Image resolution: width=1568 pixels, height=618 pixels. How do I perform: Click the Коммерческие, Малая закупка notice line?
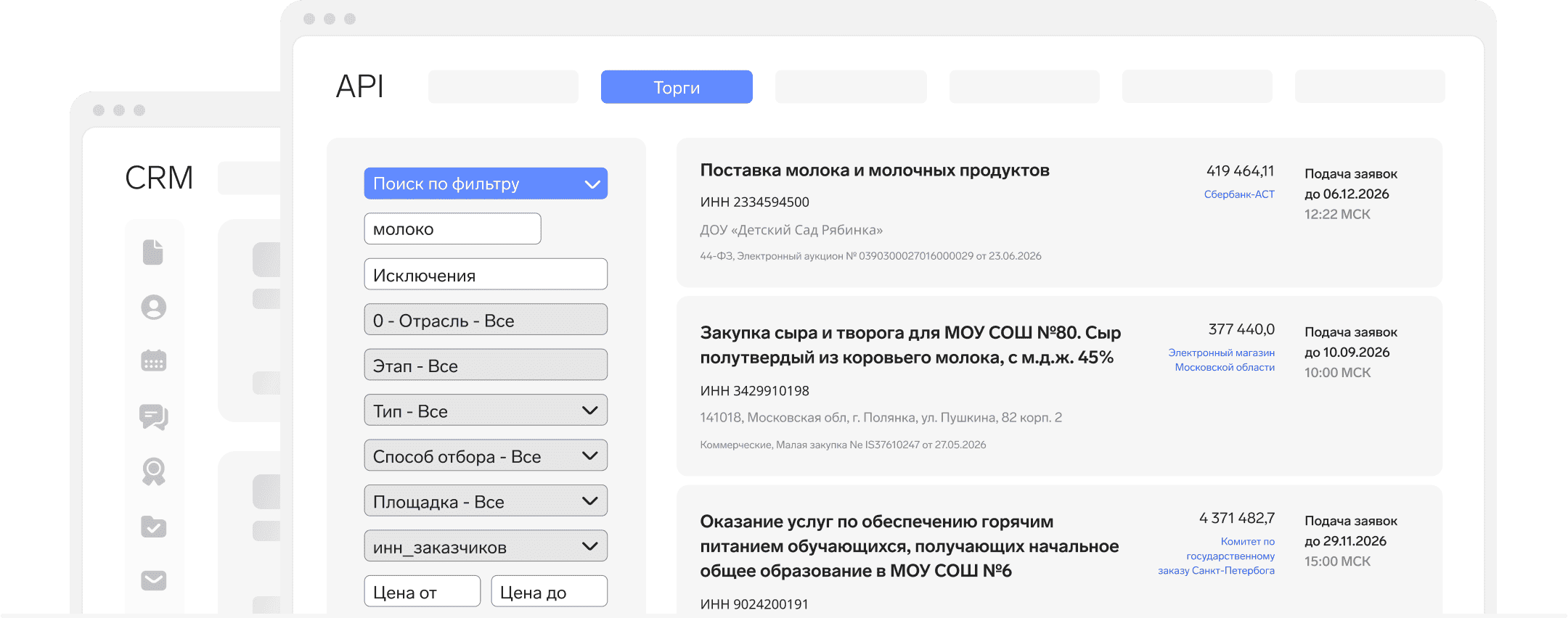(x=843, y=445)
